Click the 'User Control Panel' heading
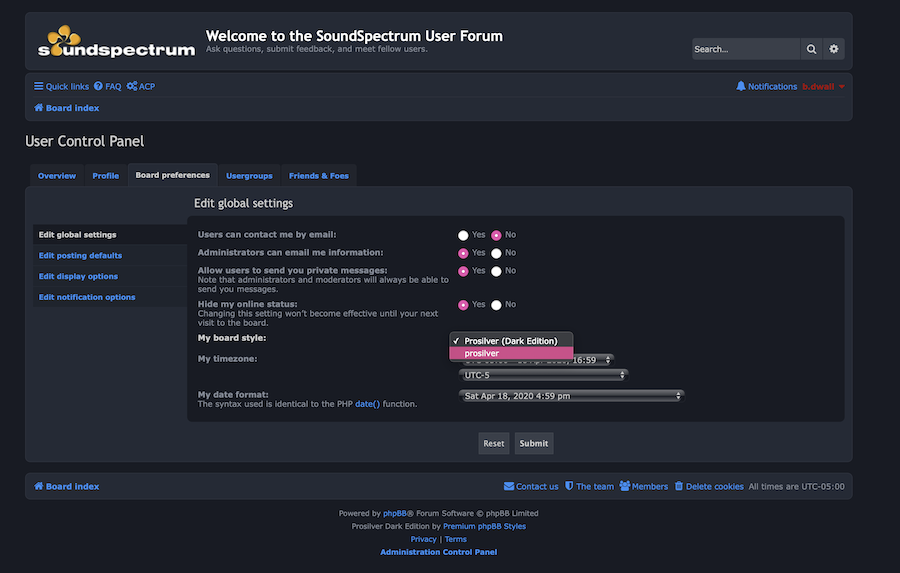Screen dimensions: 900x573 [x=84, y=141]
